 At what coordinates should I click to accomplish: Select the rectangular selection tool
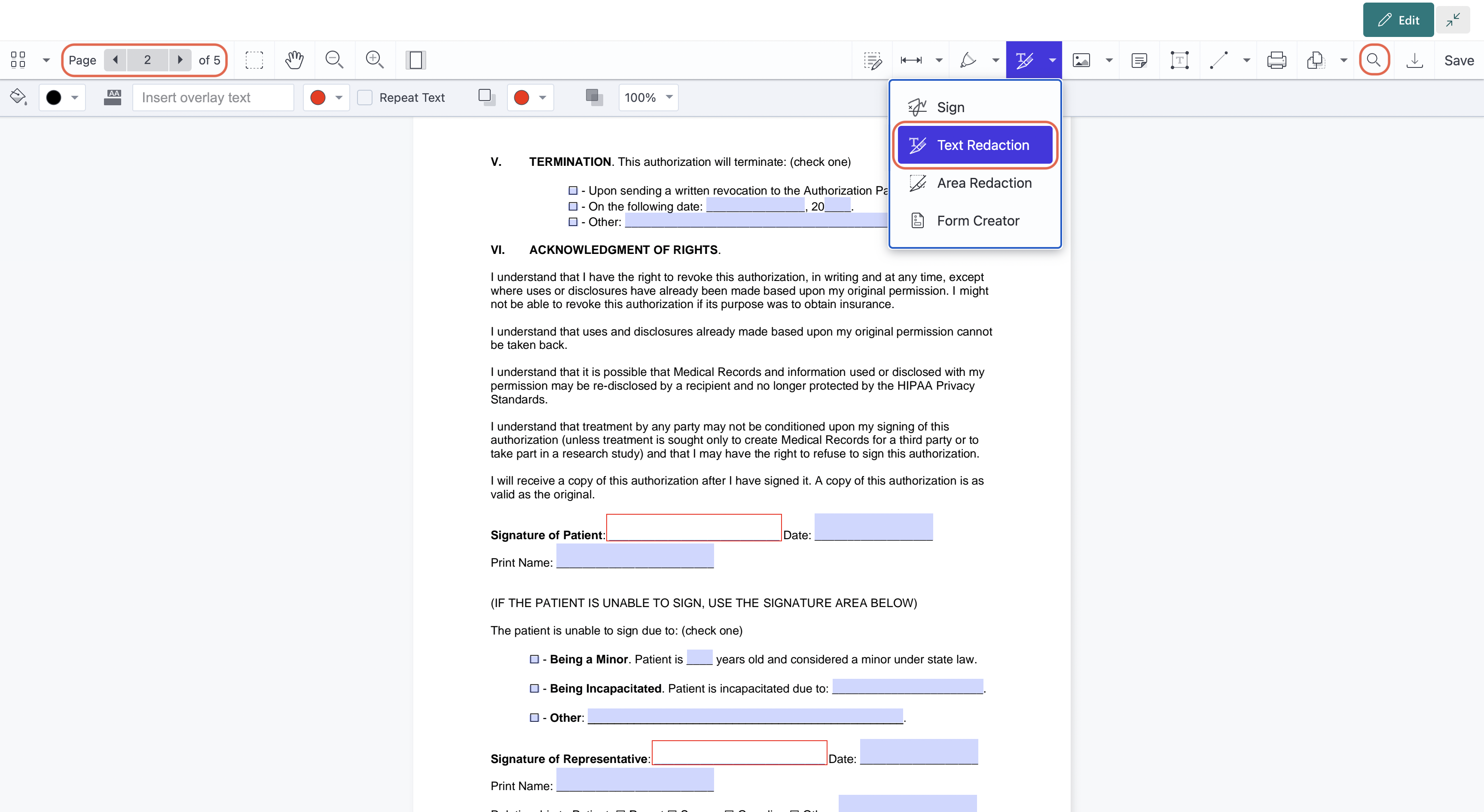(x=254, y=60)
